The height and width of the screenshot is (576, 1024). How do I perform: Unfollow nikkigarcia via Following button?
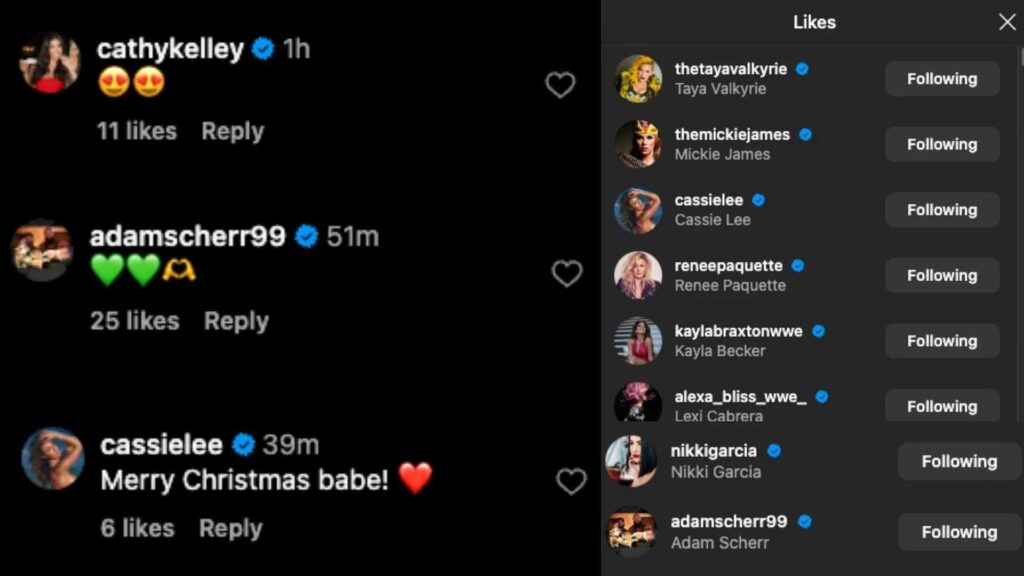(x=959, y=462)
